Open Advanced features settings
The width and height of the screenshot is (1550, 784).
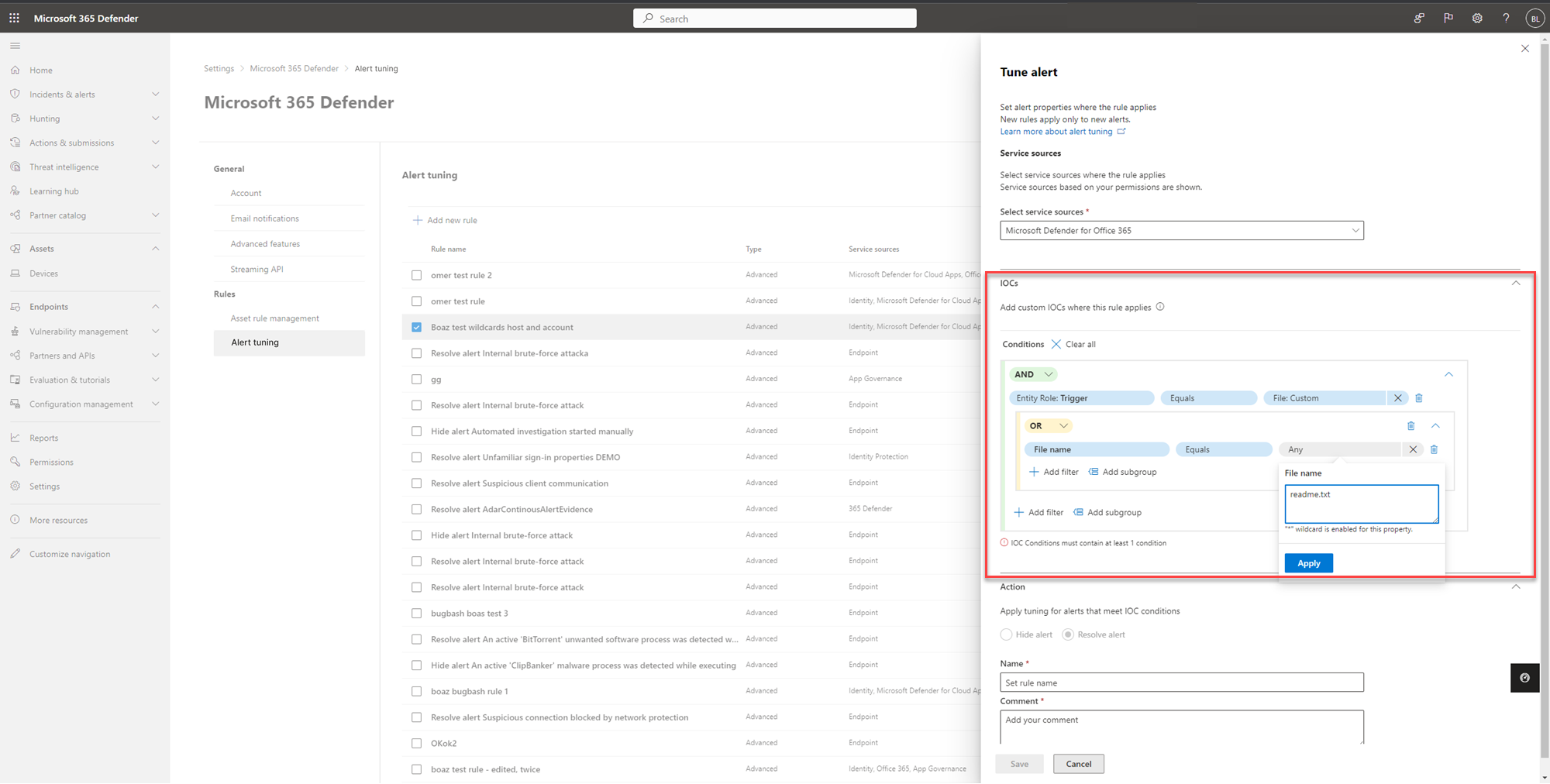(265, 243)
